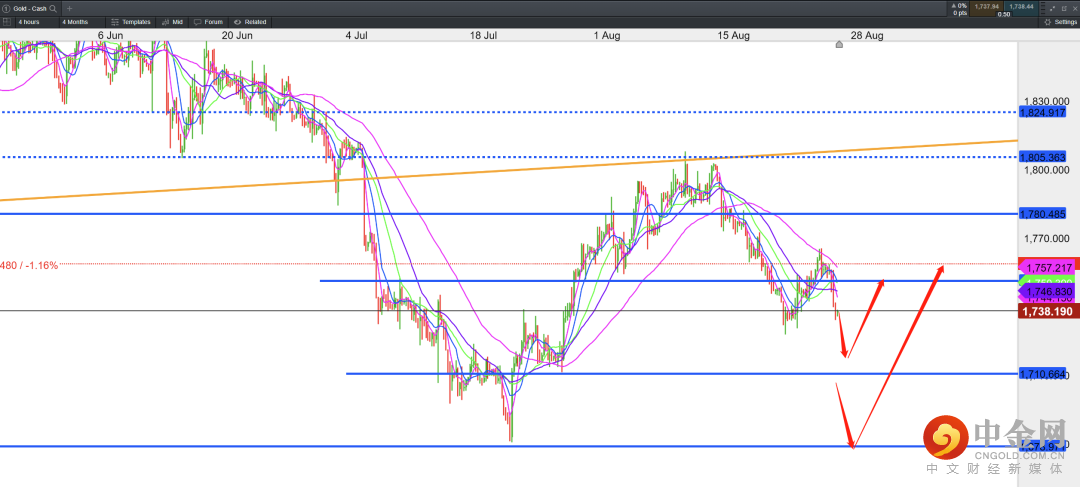Add a new chart tab with plus icon
Screen dimensions: 1080x487
69,8
